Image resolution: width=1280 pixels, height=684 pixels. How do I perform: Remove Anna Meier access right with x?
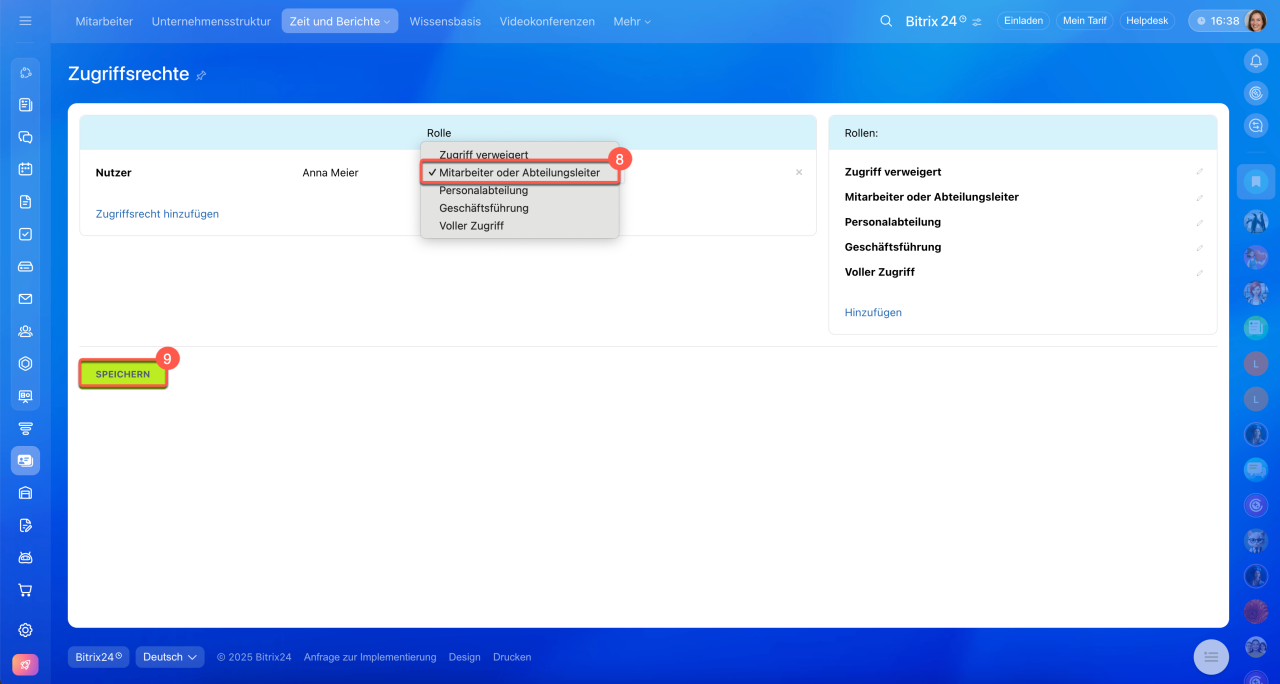(798, 173)
